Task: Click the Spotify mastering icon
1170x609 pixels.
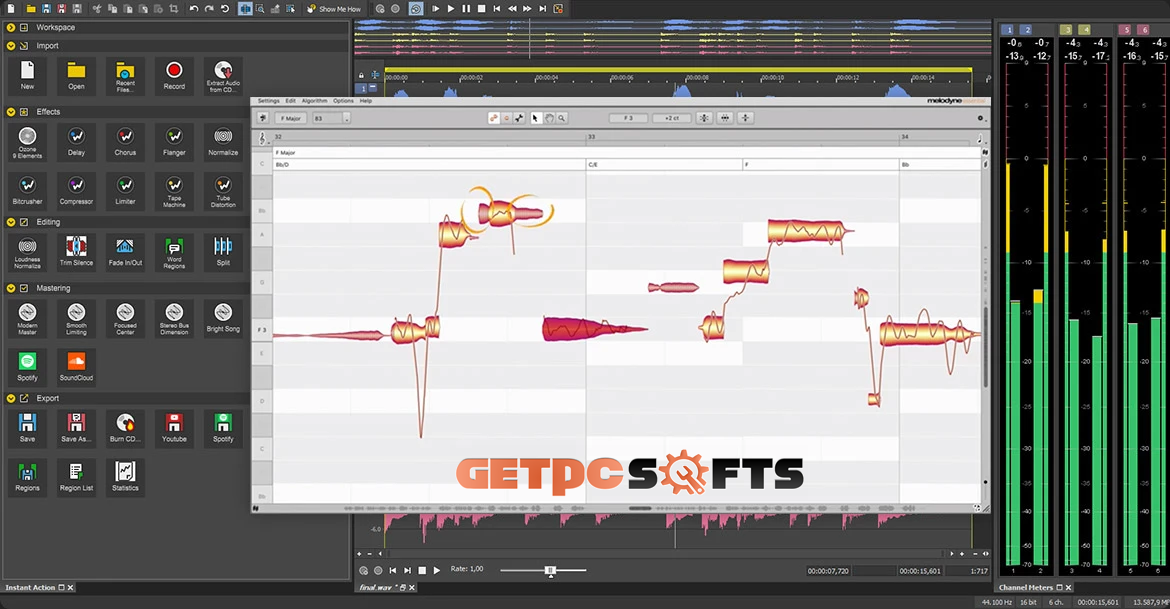Action: pos(27,366)
